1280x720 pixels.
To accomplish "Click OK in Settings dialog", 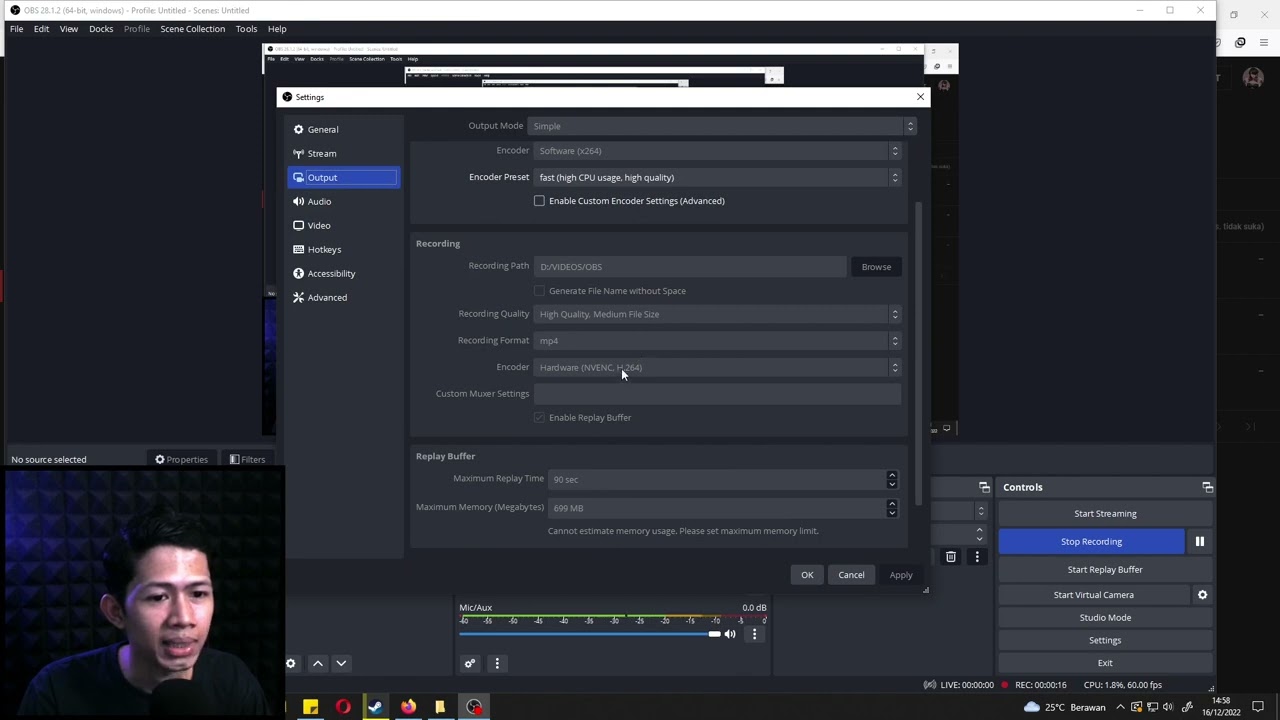I will 807,575.
